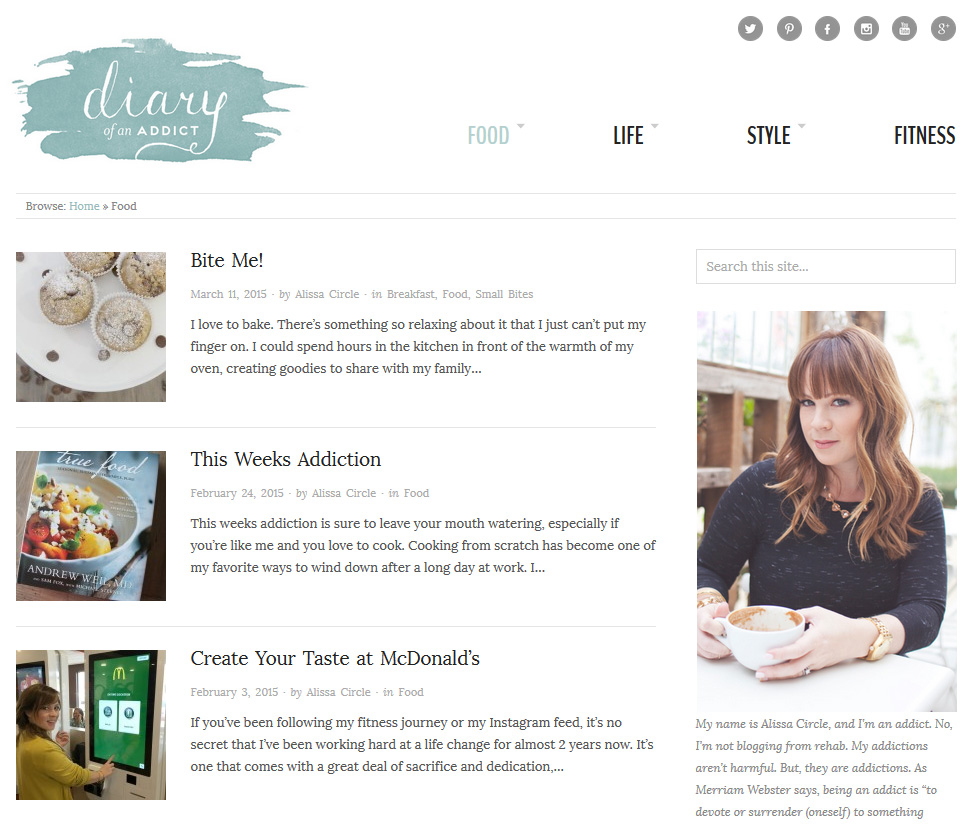Open the FITNESS menu item
The image size is (969, 824).
(x=925, y=135)
